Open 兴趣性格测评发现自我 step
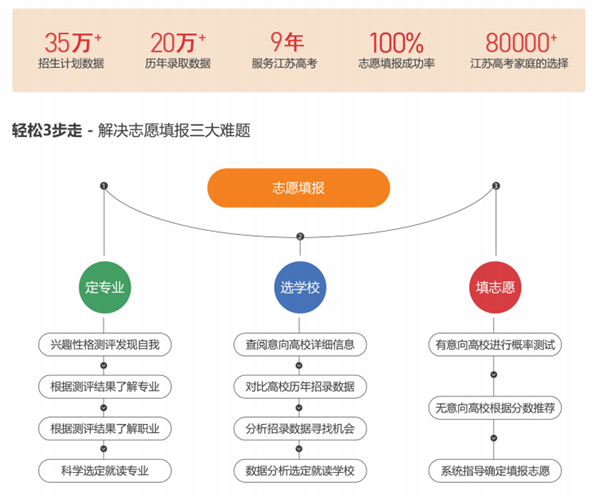Viewport: 600px width, 494px height. [x=104, y=344]
